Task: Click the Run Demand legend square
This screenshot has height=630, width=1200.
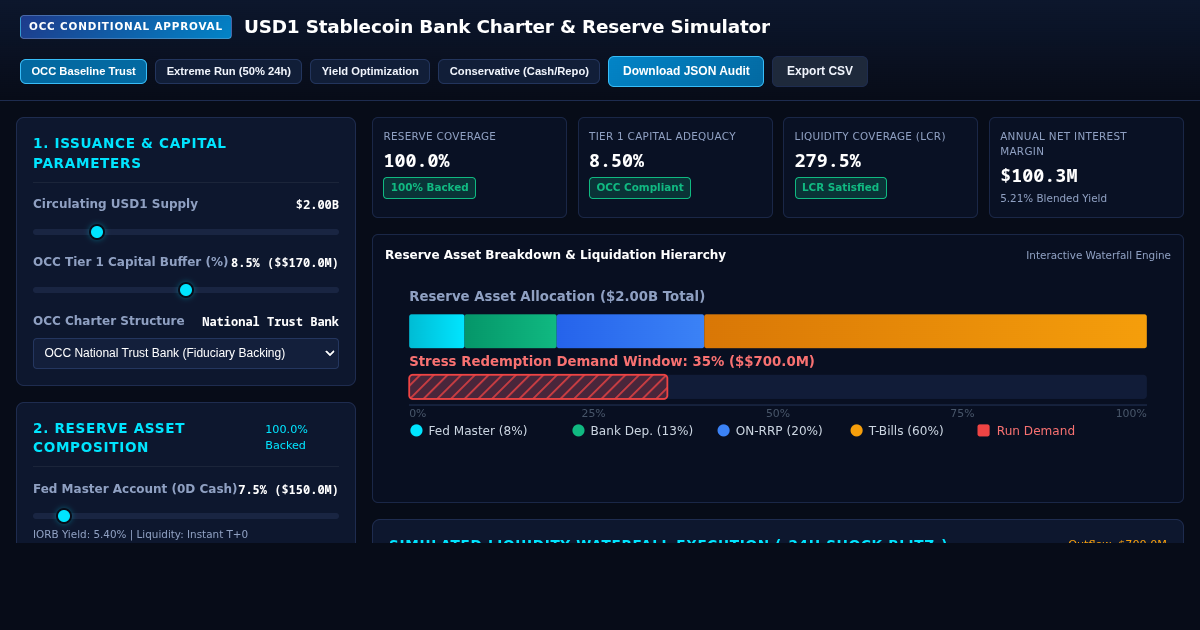Action: pyautogui.click(x=983, y=430)
